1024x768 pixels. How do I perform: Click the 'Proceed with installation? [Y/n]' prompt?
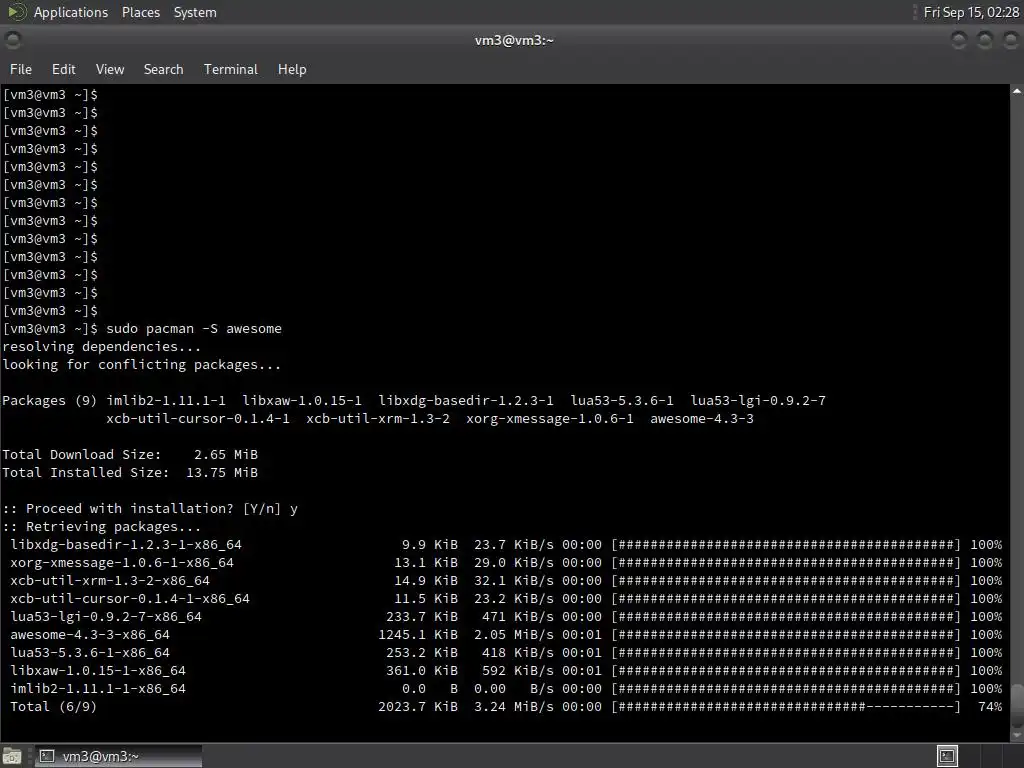click(141, 509)
